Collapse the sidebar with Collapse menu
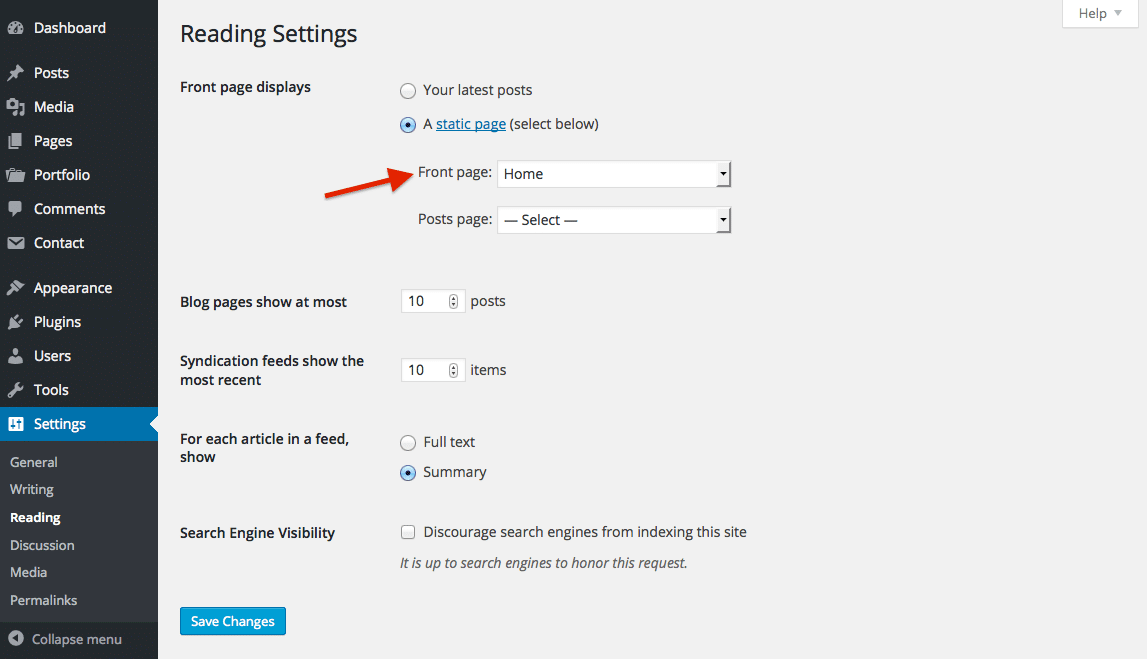 pyautogui.click(x=65, y=639)
